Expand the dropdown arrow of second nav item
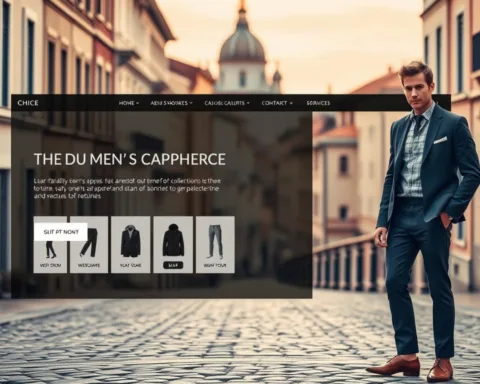The image size is (480, 384). (x=191, y=103)
